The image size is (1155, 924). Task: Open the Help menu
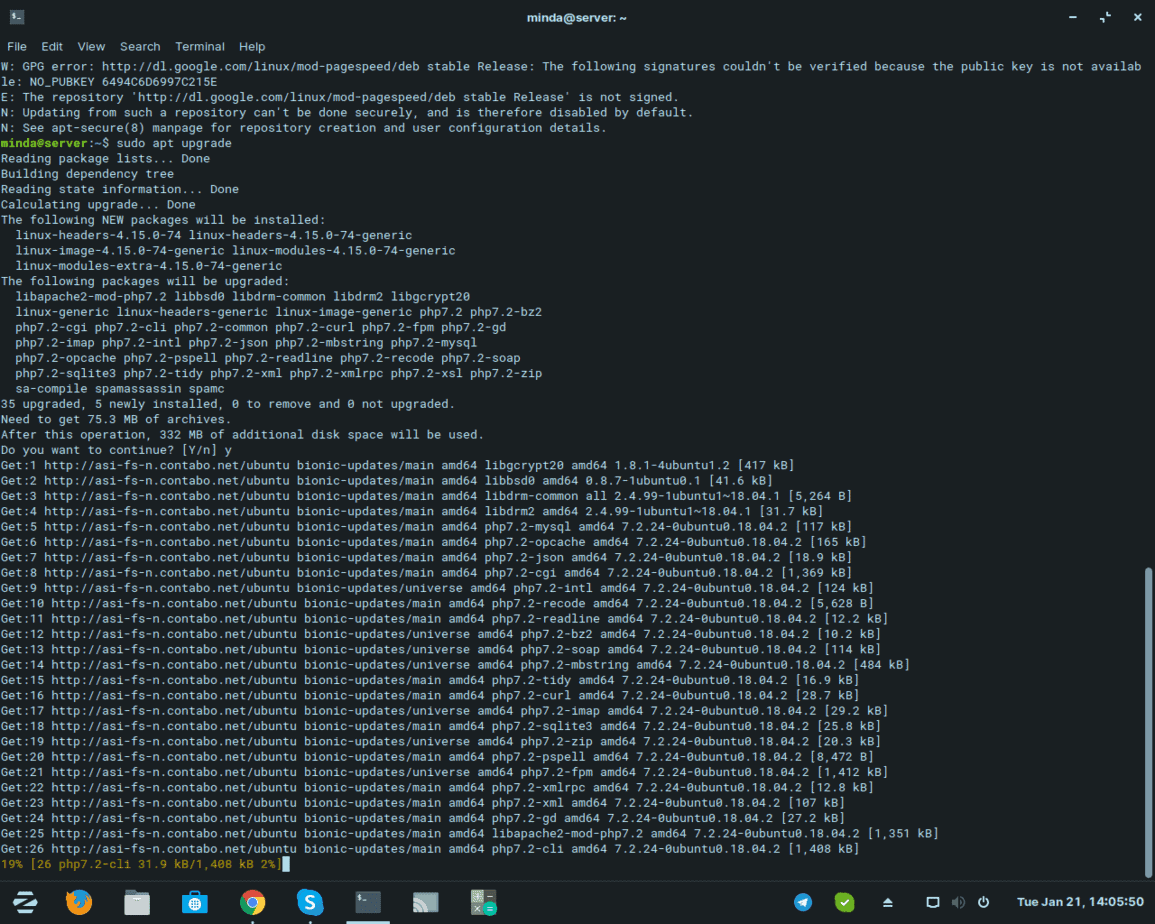252,46
